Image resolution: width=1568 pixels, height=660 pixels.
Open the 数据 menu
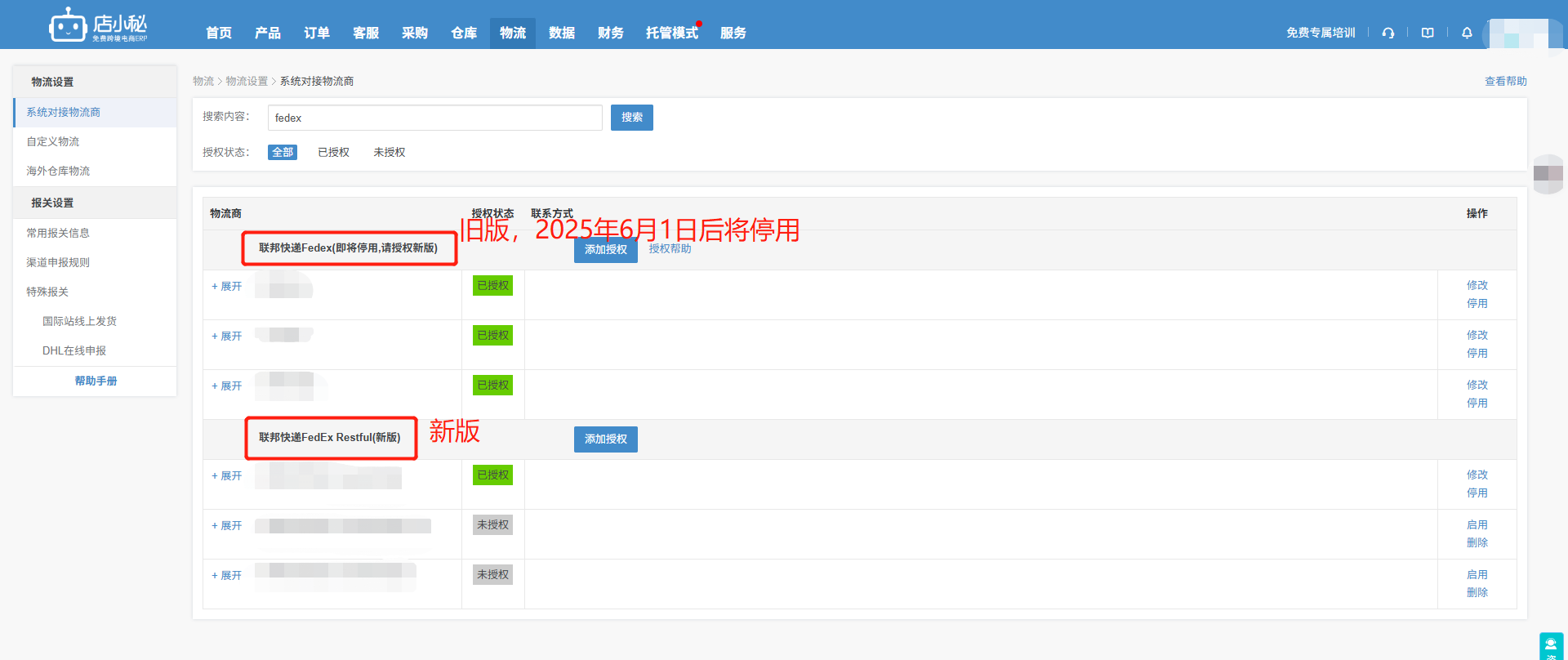pos(562,33)
